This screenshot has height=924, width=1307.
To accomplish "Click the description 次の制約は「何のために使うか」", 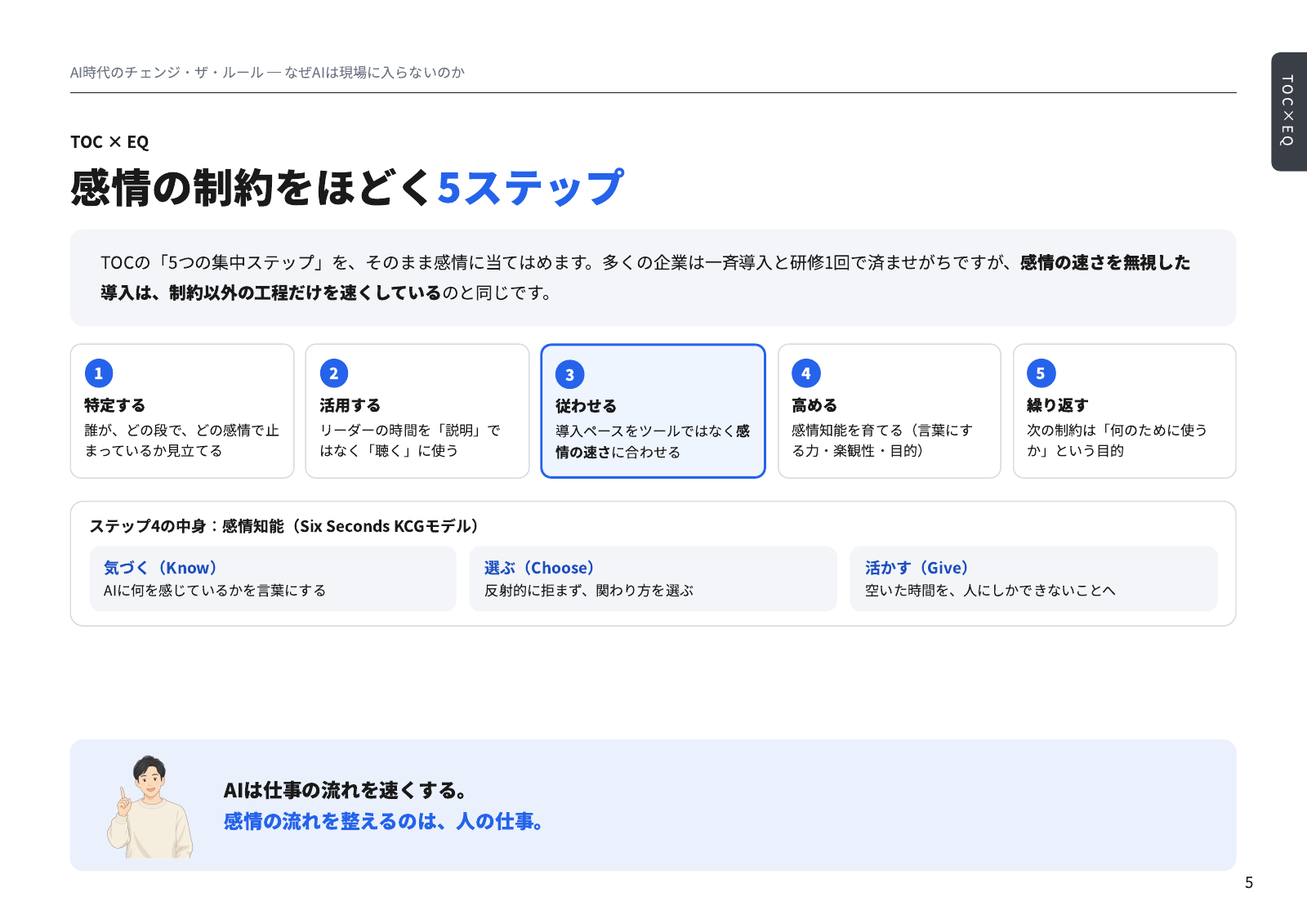I will pos(1117,440).
